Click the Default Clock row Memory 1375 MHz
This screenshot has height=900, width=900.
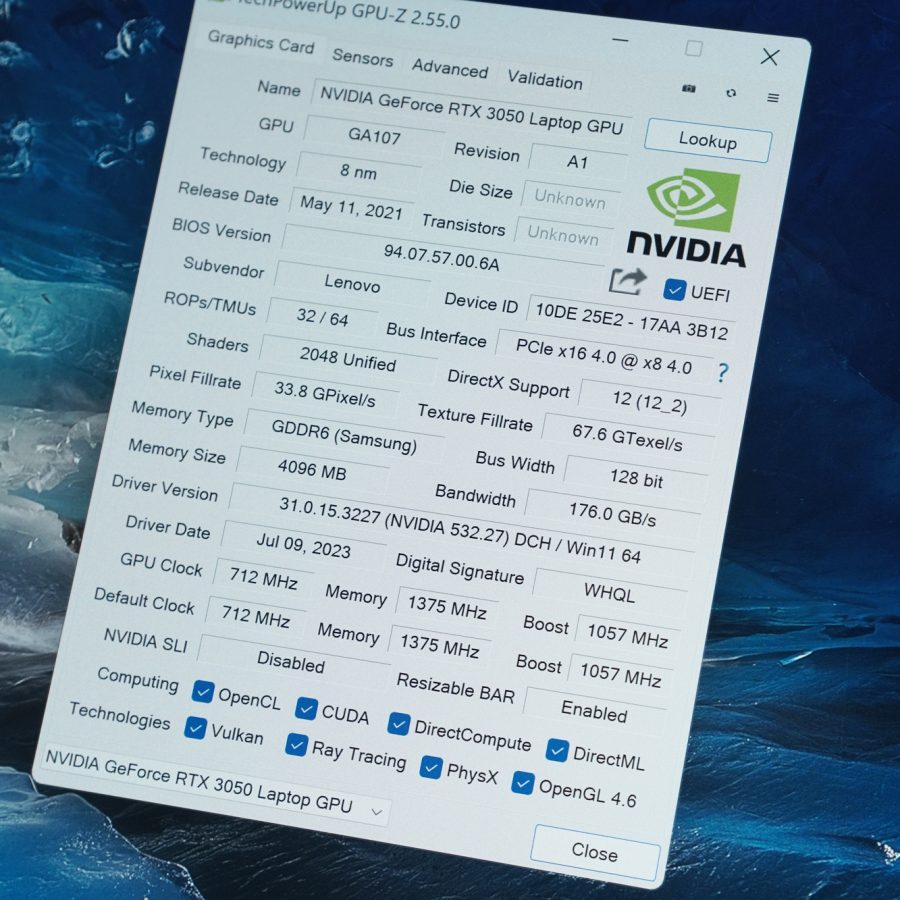click(x=440, y=645)
